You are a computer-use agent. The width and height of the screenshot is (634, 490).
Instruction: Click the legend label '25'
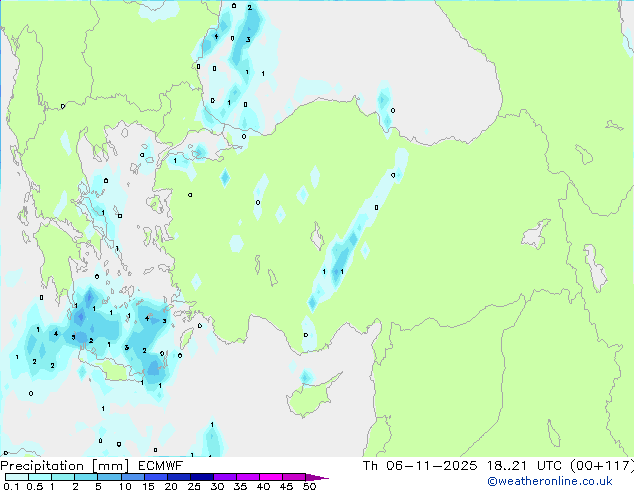click(194, 486)
